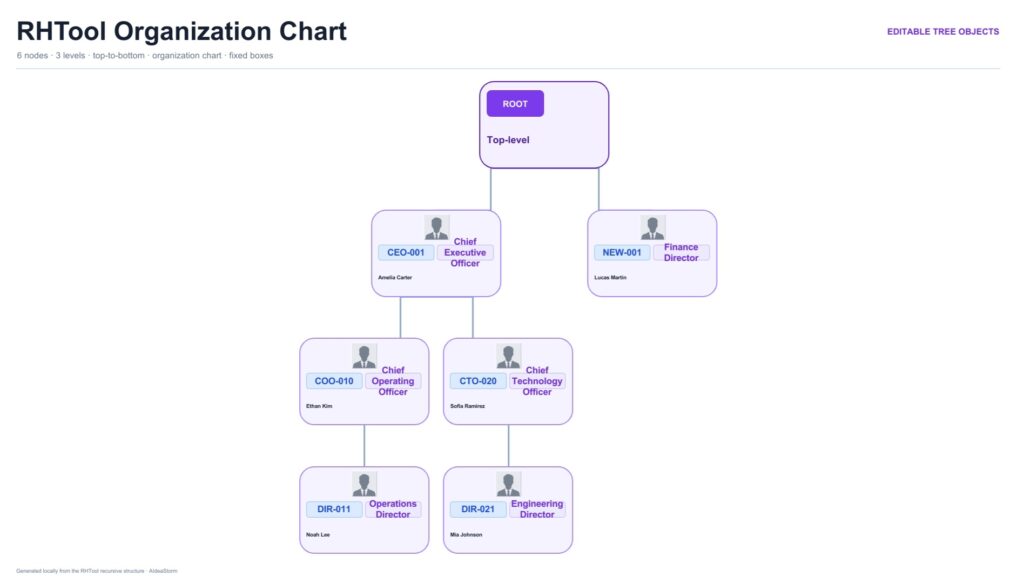This screenshot has height=583, width=1024.
Task: Click the CTO-020 ID tag
Action: point(478,381)
